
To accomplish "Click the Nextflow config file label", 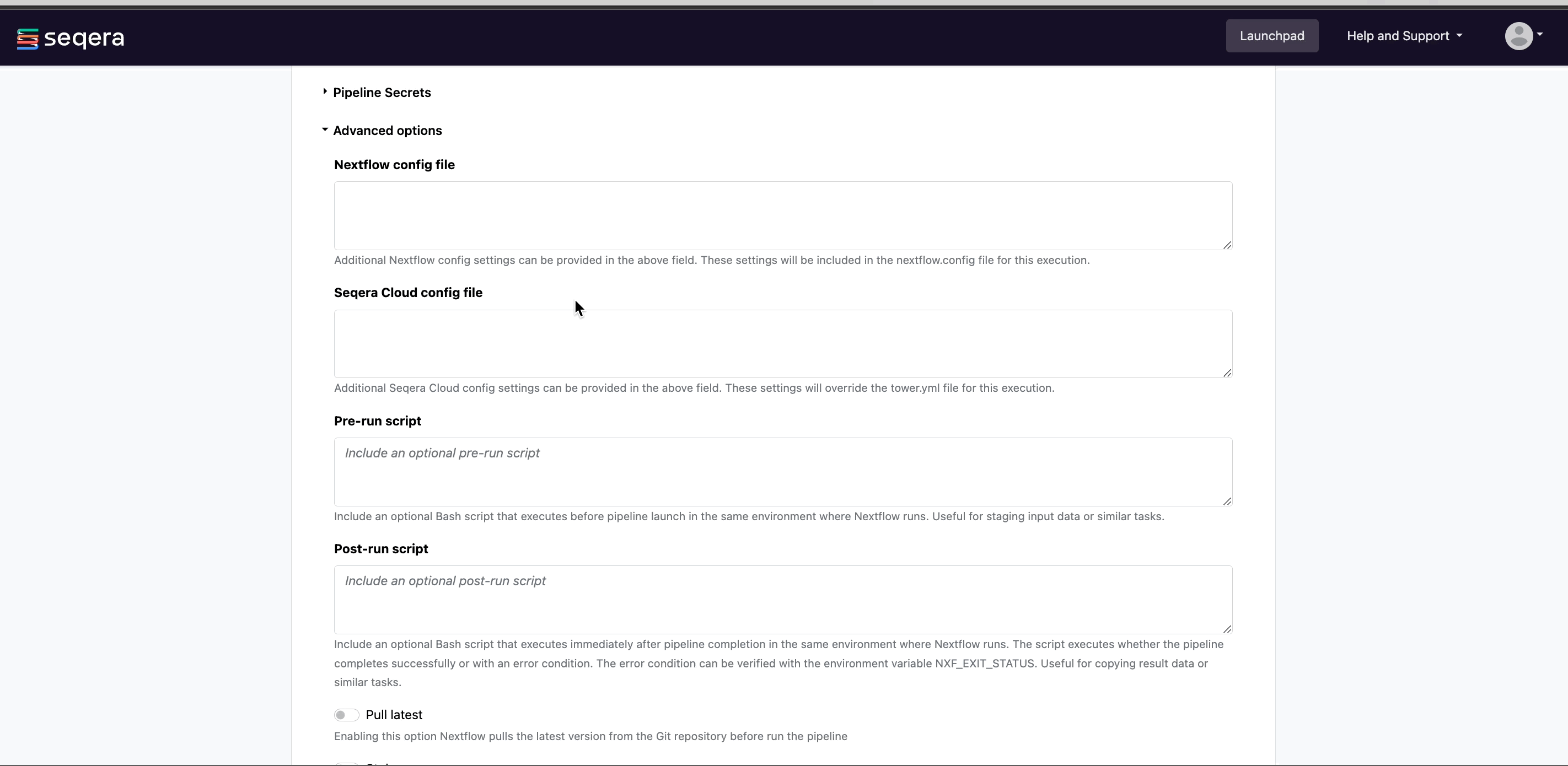I will (x=394, y=165).
